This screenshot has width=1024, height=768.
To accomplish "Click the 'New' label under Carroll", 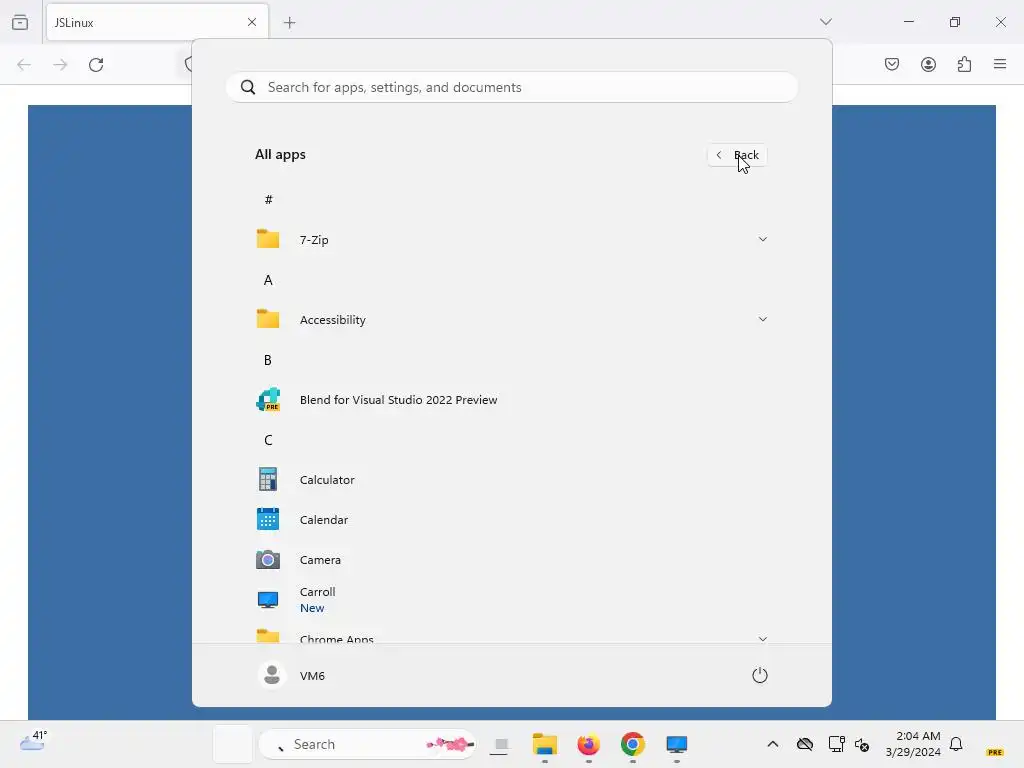I will point(312,608).
